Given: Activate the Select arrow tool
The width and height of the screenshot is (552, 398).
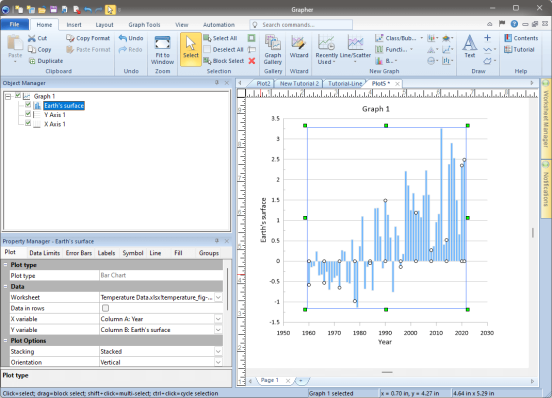Looking at the screenshot, I should click(191, 49).
